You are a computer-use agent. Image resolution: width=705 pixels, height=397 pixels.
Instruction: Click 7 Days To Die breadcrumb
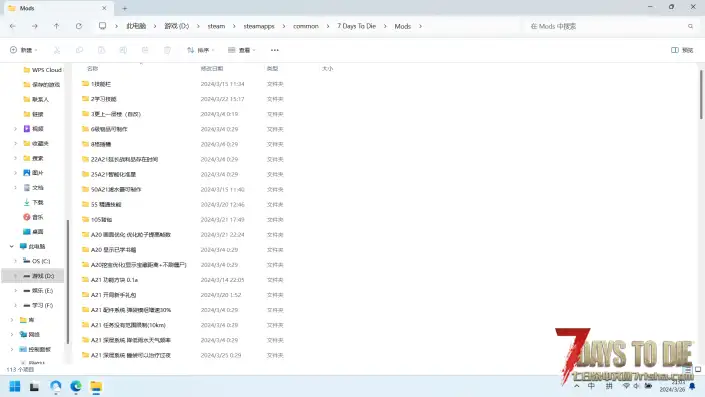pyautogui.click(x=357, y=27)
